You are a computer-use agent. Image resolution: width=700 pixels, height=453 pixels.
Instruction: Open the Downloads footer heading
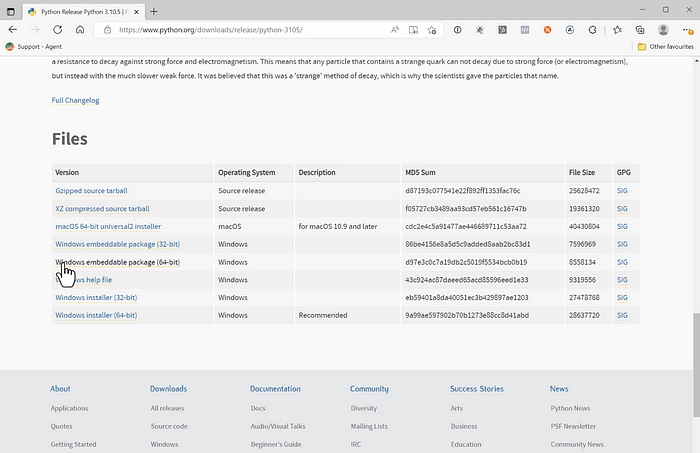click(x=168, y=389)
